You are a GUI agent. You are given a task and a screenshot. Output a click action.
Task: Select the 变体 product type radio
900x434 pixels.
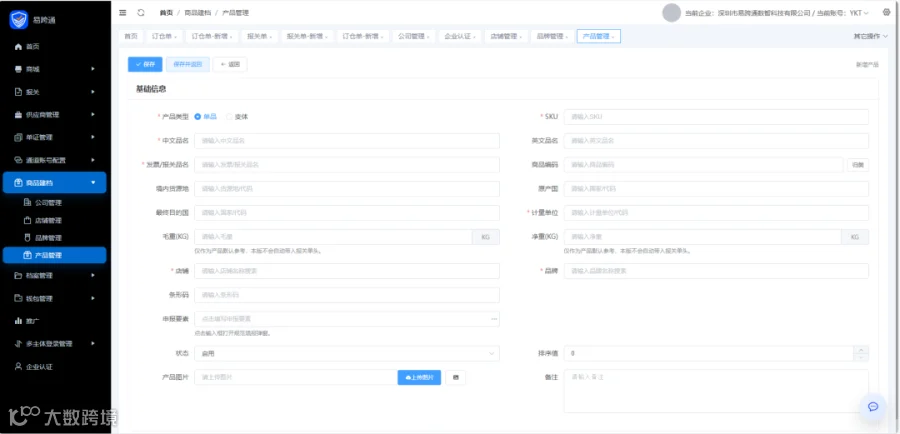click(x=229, y=117)
